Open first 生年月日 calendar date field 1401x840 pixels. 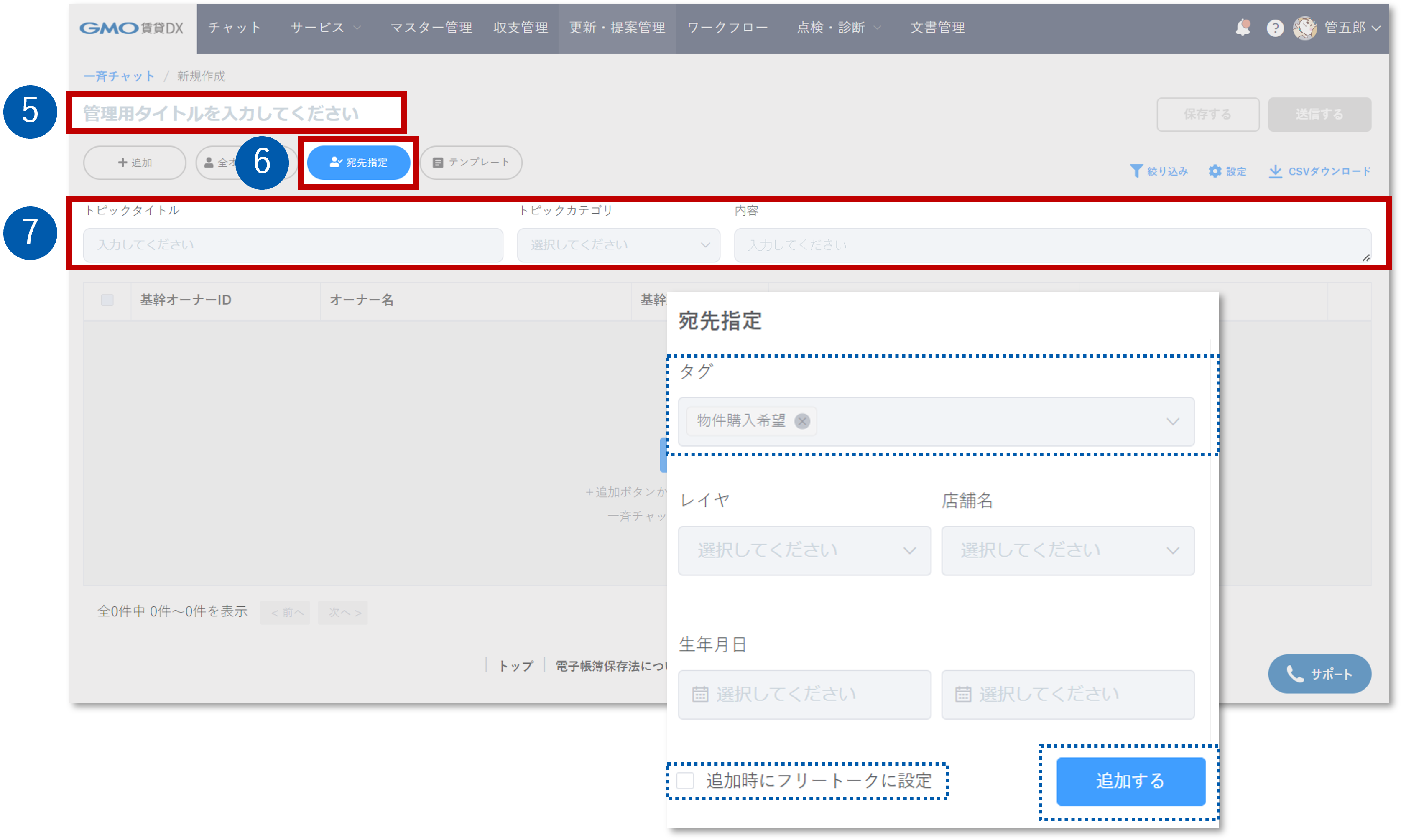coord(804,695)
